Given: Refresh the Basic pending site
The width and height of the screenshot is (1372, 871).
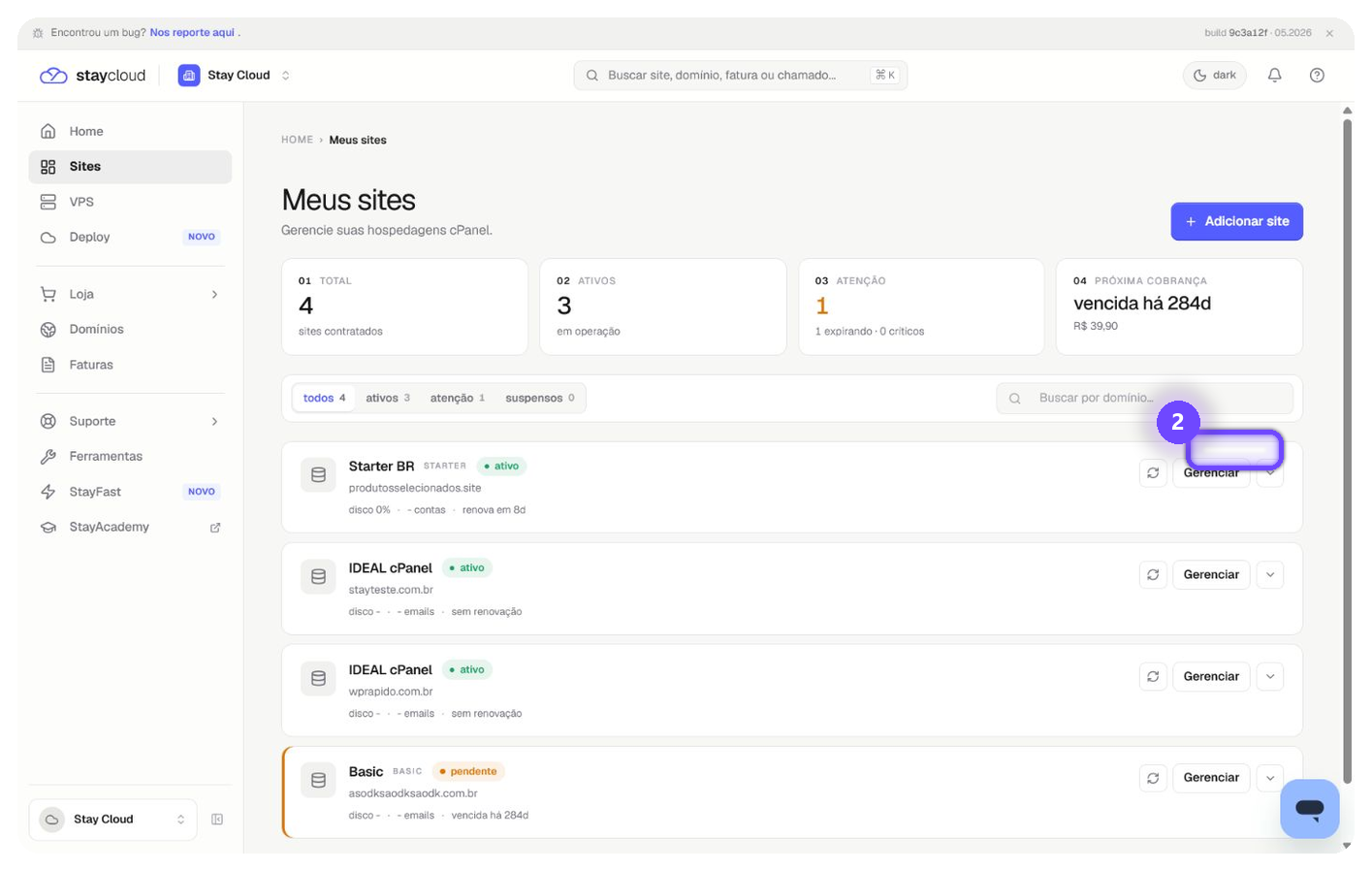Looking at the screenshot, I should [x=1153, y=778].
